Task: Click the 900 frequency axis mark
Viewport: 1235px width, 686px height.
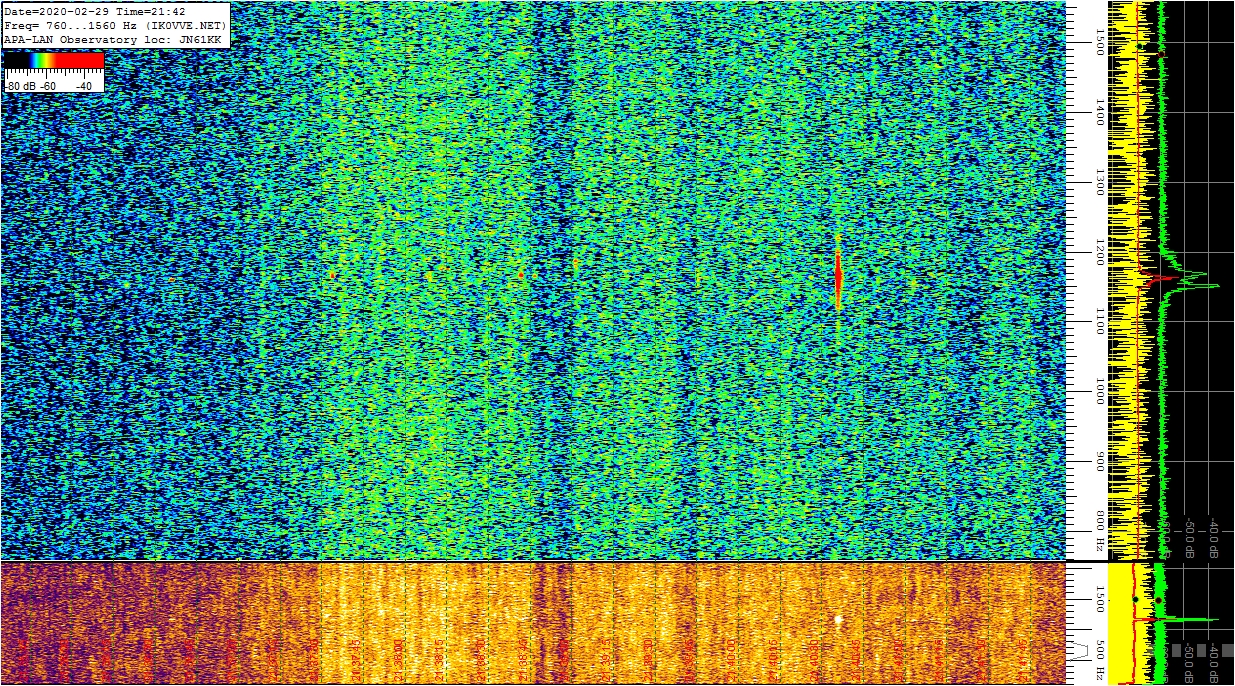Action: [x=1099, y=461]
